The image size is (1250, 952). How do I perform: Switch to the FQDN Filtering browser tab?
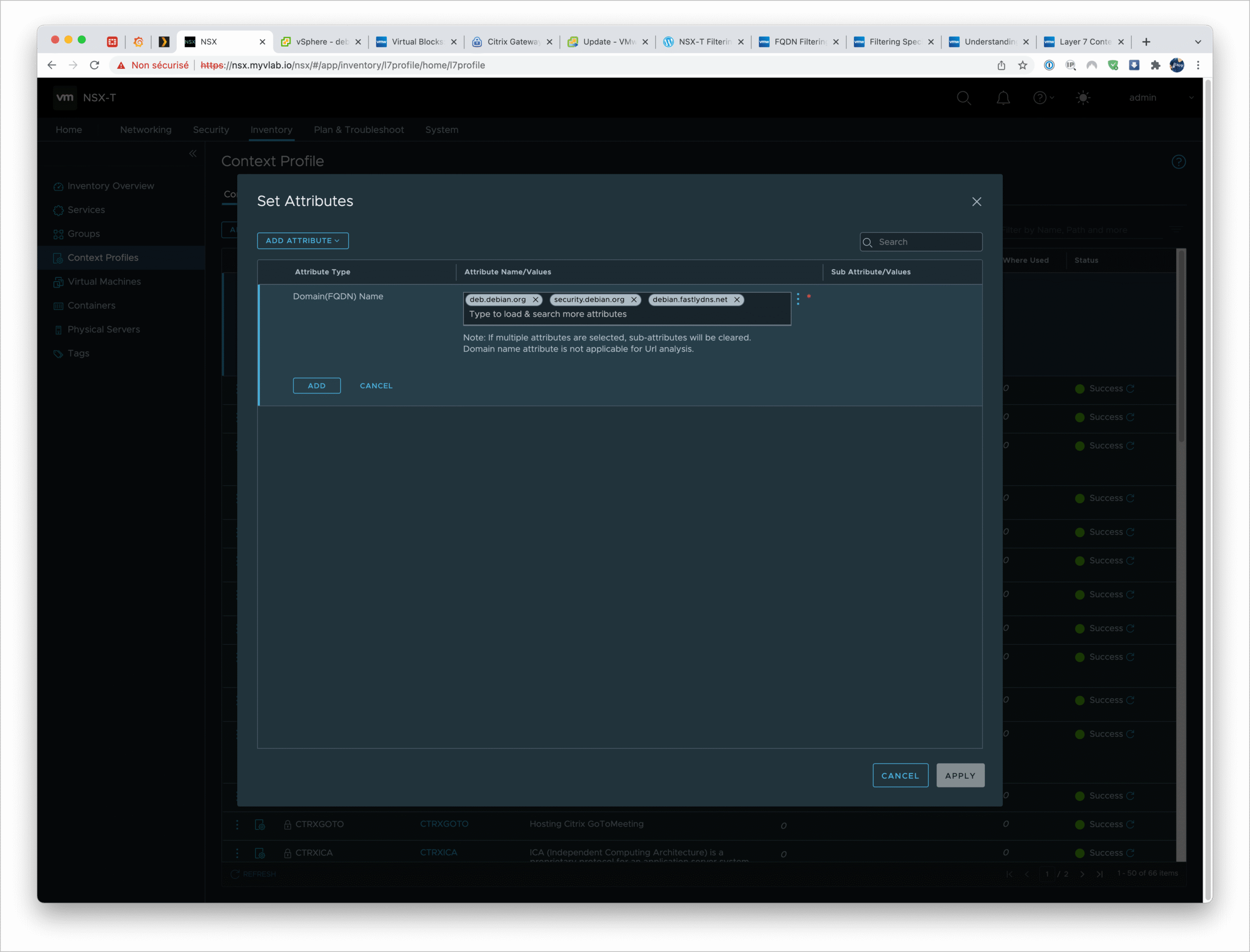click(x=799, y=42)
